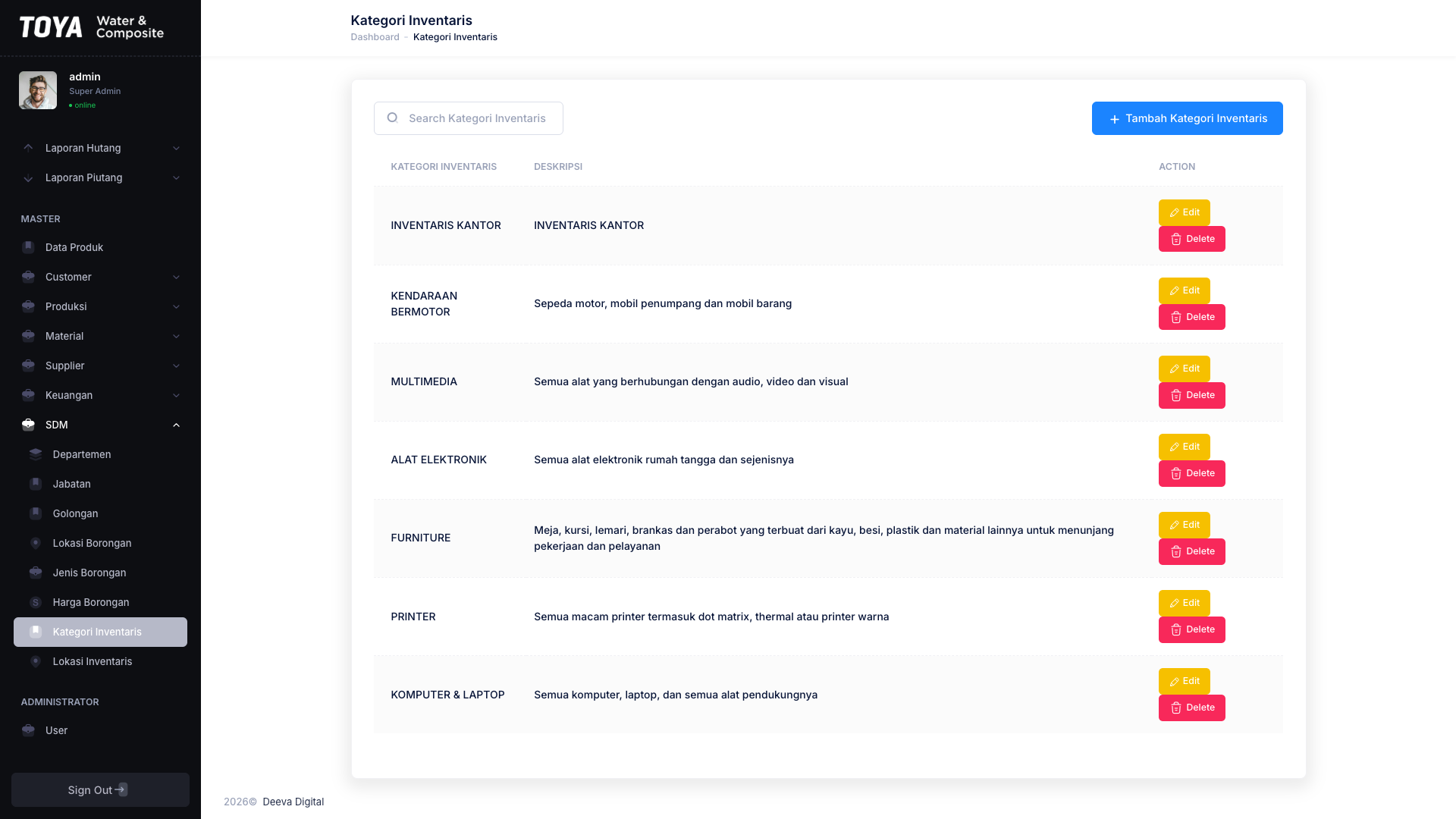Delete the KENDARAAN BERMOTOR category
Screen dimensions: 1456x819
[1191, 317]
